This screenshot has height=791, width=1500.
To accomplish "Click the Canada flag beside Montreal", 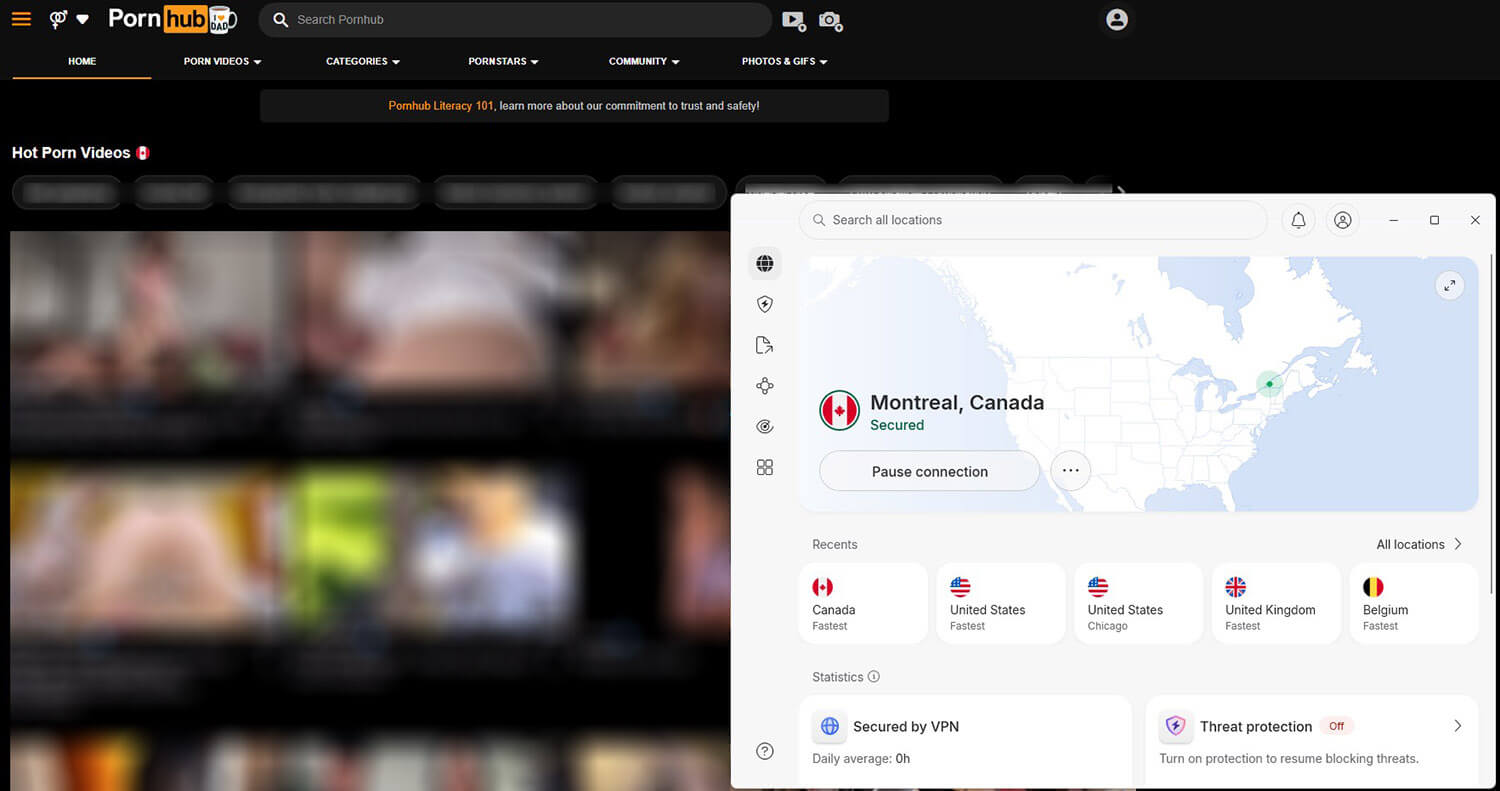I will [x=839, y=411].
